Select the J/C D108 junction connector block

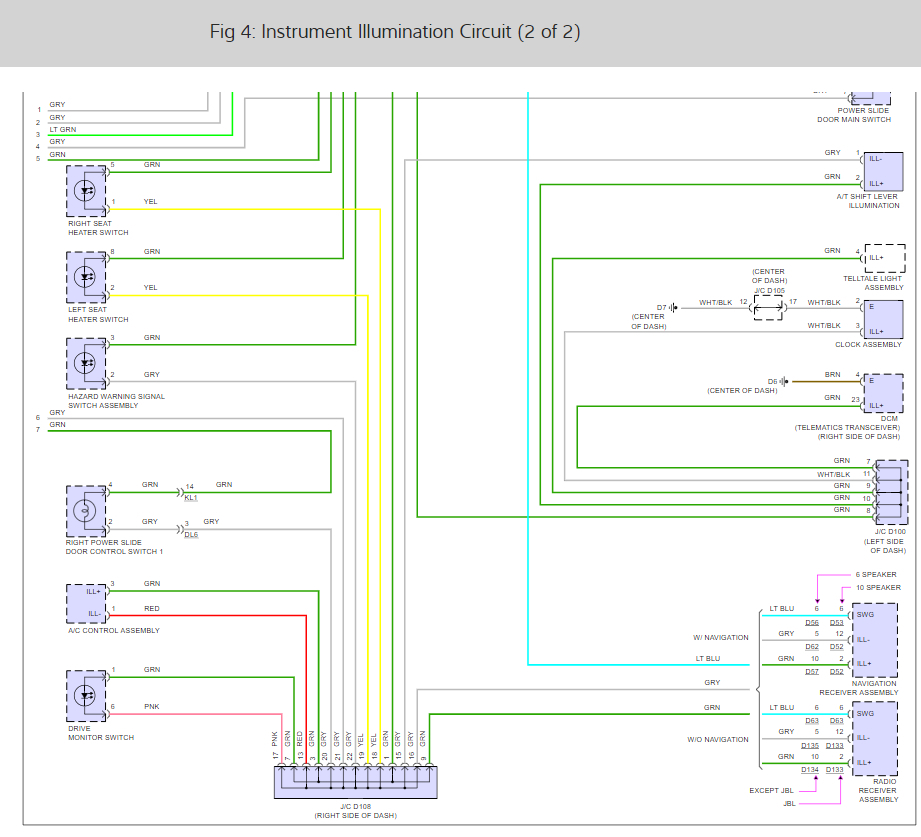coord(356,782)
